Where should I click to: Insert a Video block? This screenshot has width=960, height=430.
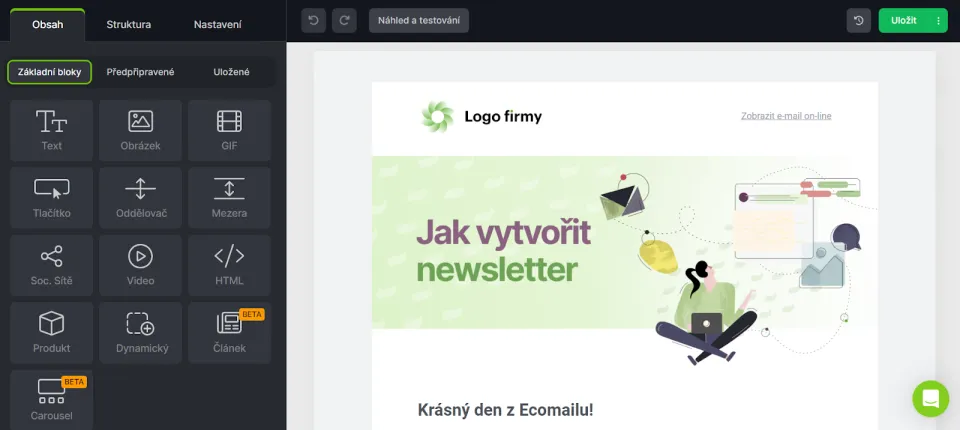(x=140, y=265)
